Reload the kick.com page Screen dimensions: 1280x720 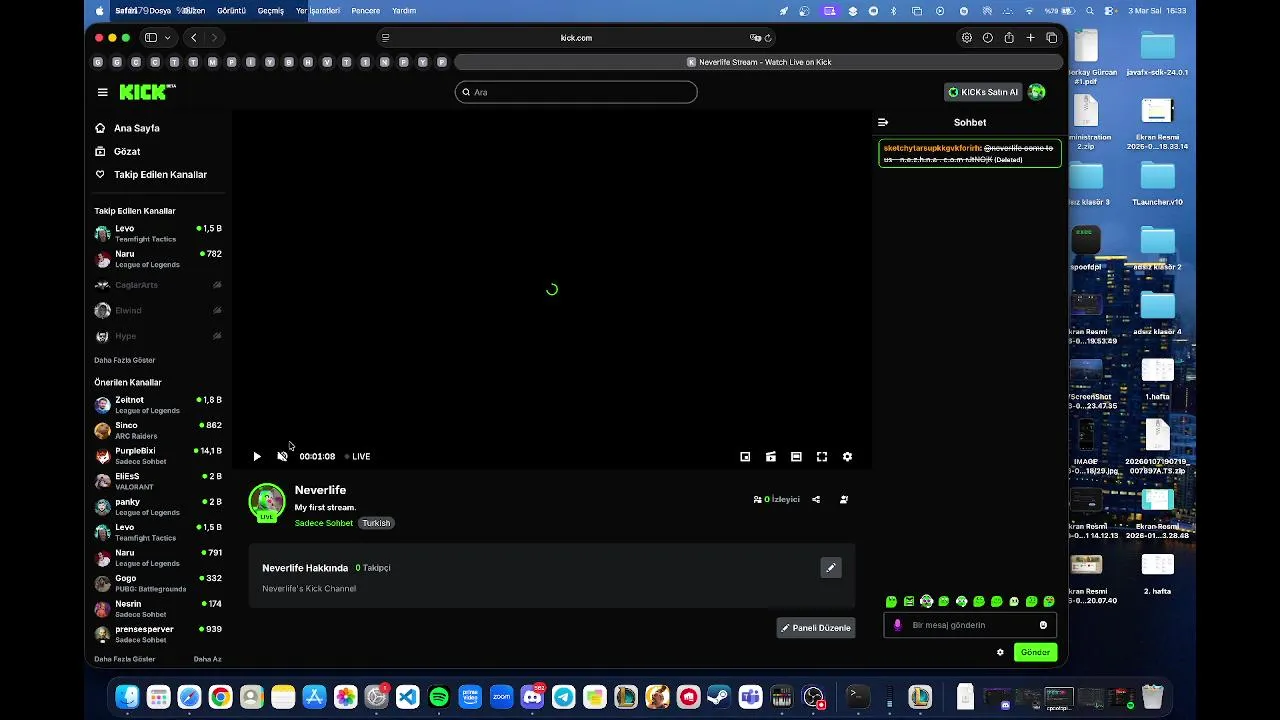[x=768, y=38]
